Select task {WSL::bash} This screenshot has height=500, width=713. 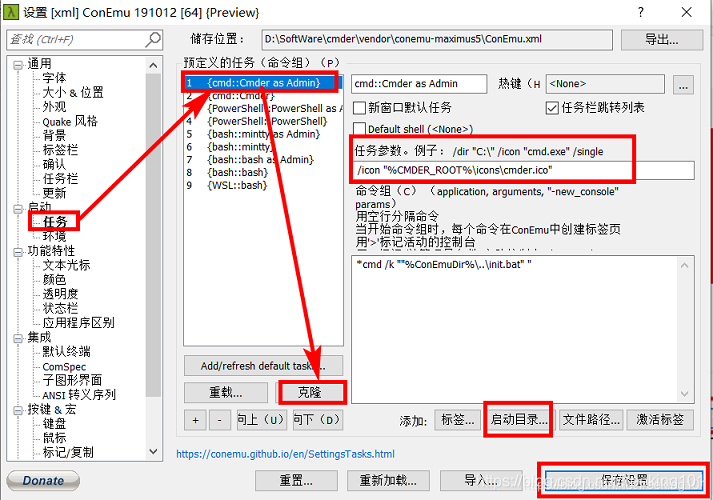(x=263, y=185)
